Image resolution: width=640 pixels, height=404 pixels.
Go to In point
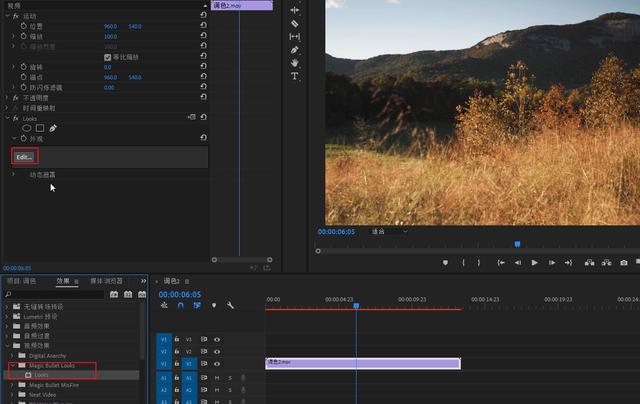click(501, 263)
